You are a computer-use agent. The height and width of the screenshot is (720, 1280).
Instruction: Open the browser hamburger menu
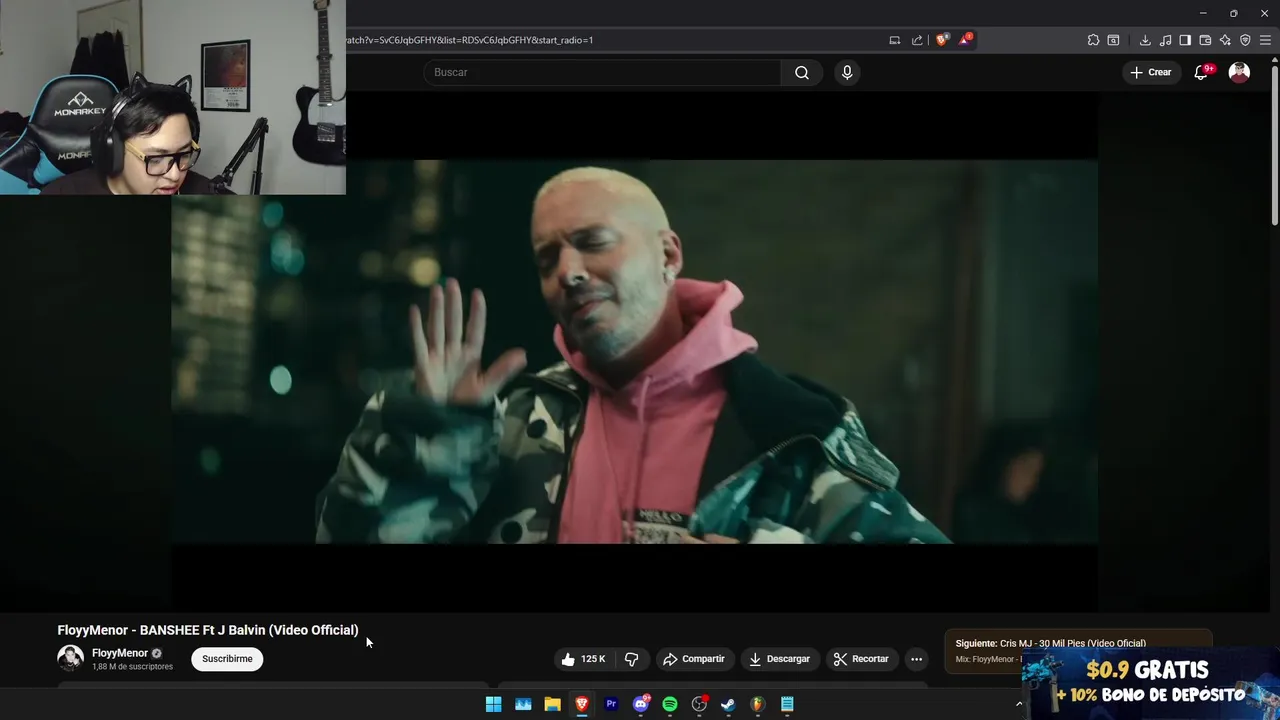click(x=1265, y=40)
